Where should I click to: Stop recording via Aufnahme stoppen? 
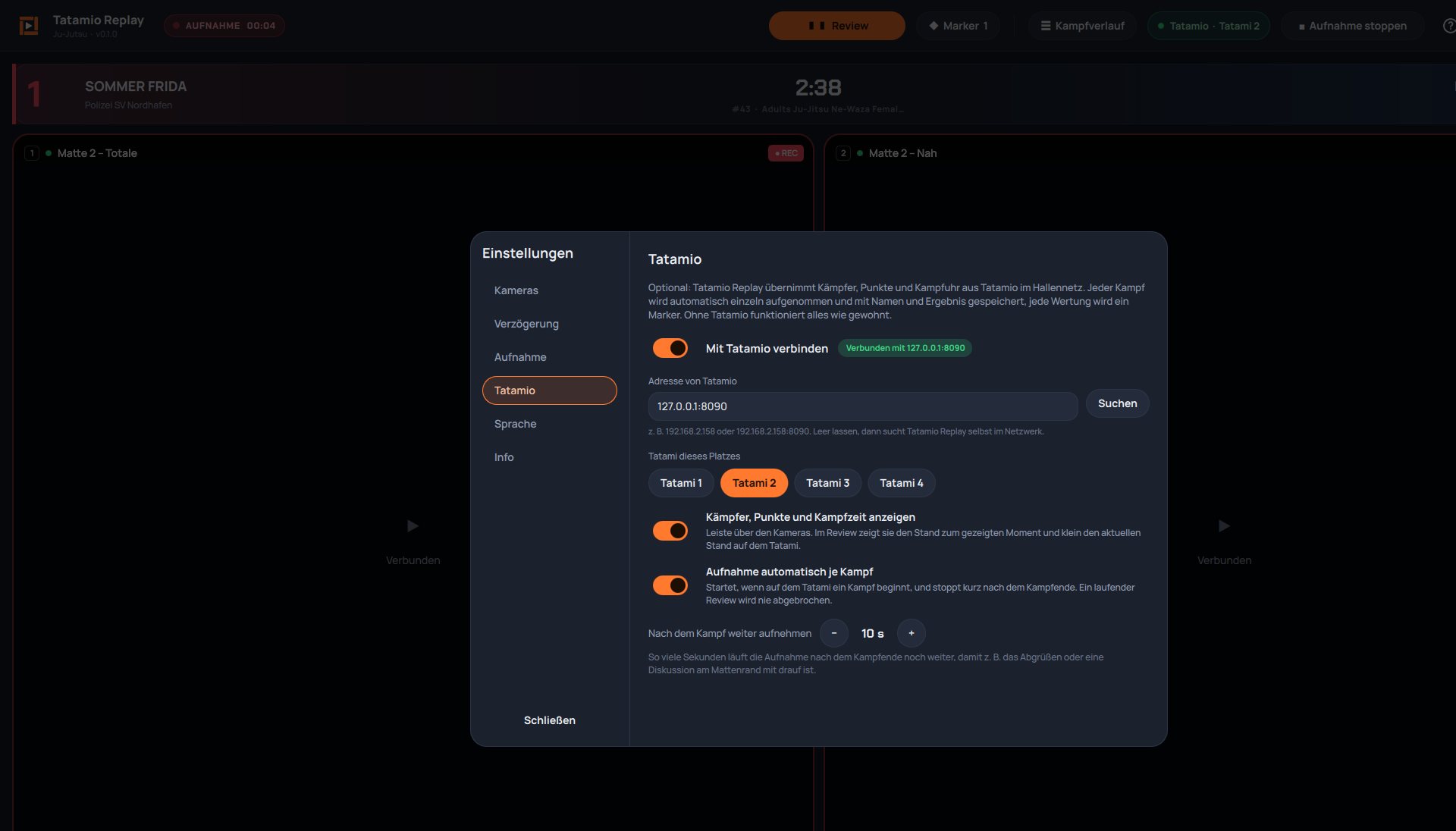pyautogui.click(x=1352, y=26)
